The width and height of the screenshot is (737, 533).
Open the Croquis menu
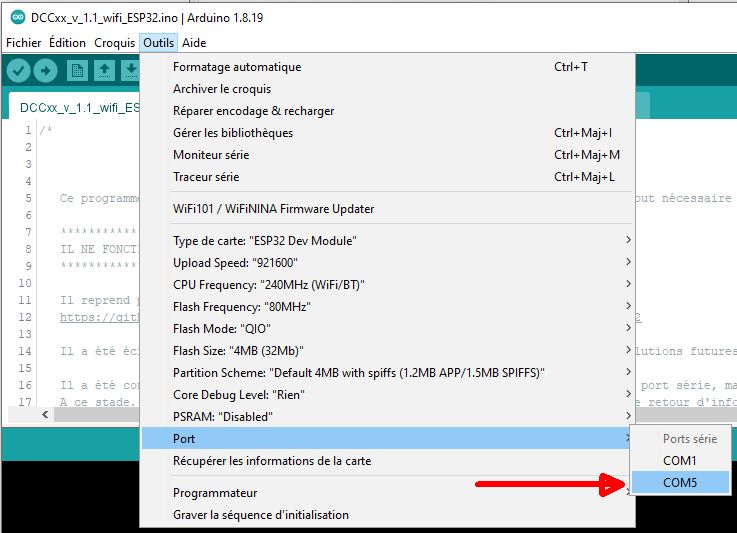[114, 43]
